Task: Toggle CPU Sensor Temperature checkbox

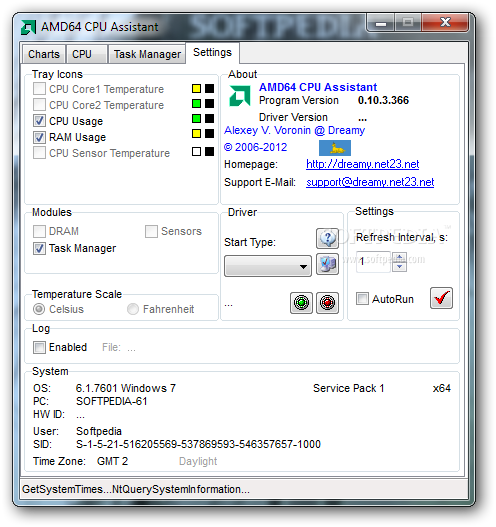Action: click(39, 153)
